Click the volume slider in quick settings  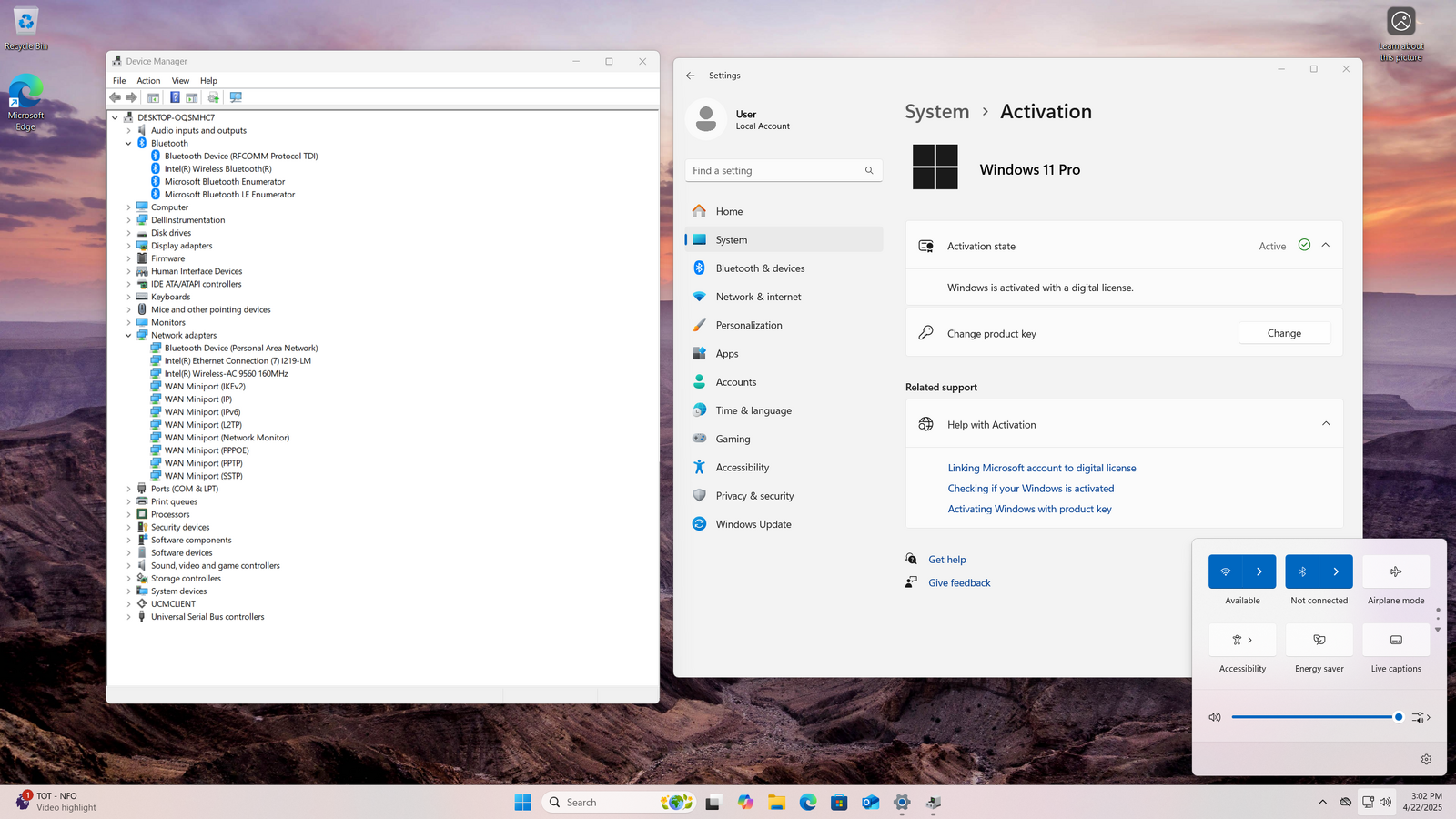[x=1318, y=717]
